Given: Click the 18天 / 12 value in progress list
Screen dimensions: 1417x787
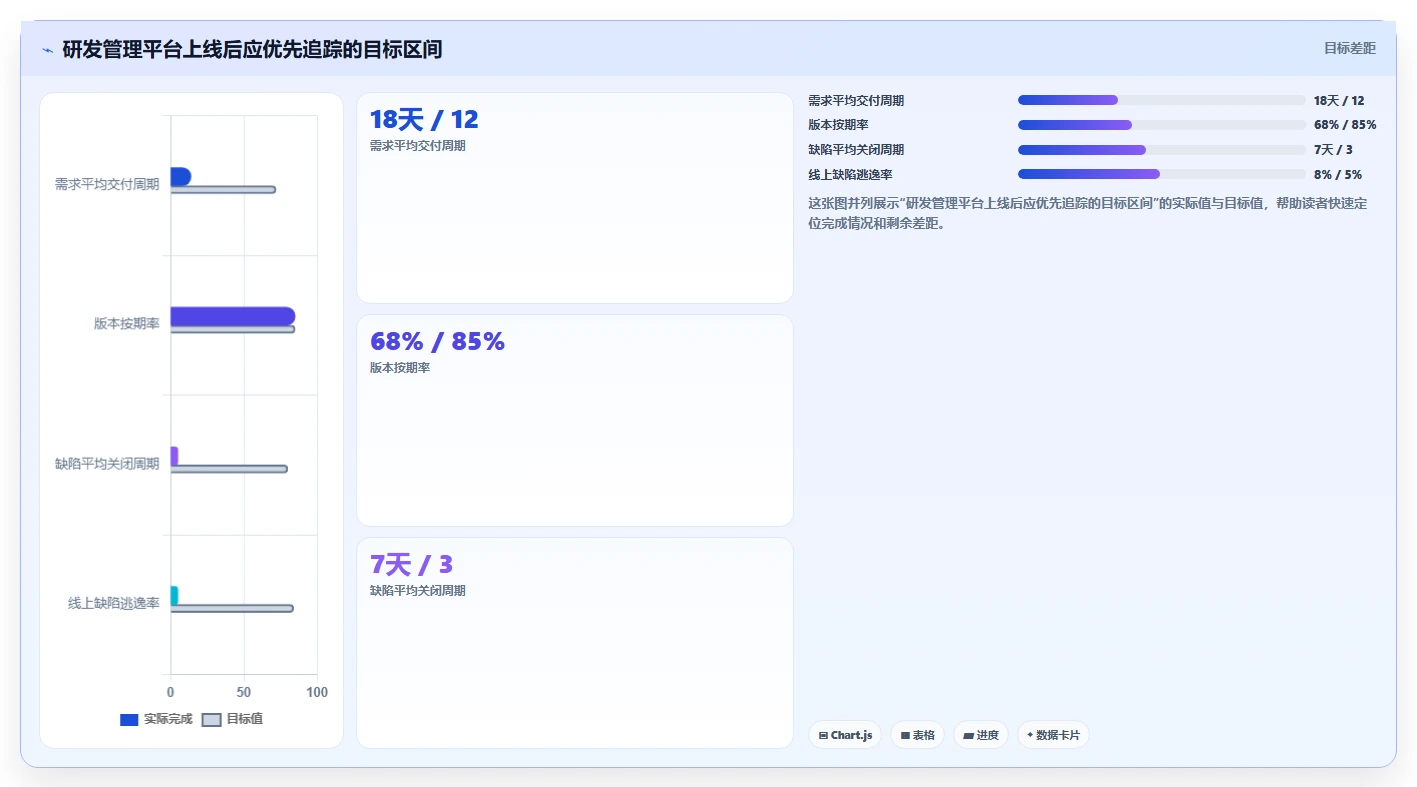Looking at the screenshot, I should 1339,101.
